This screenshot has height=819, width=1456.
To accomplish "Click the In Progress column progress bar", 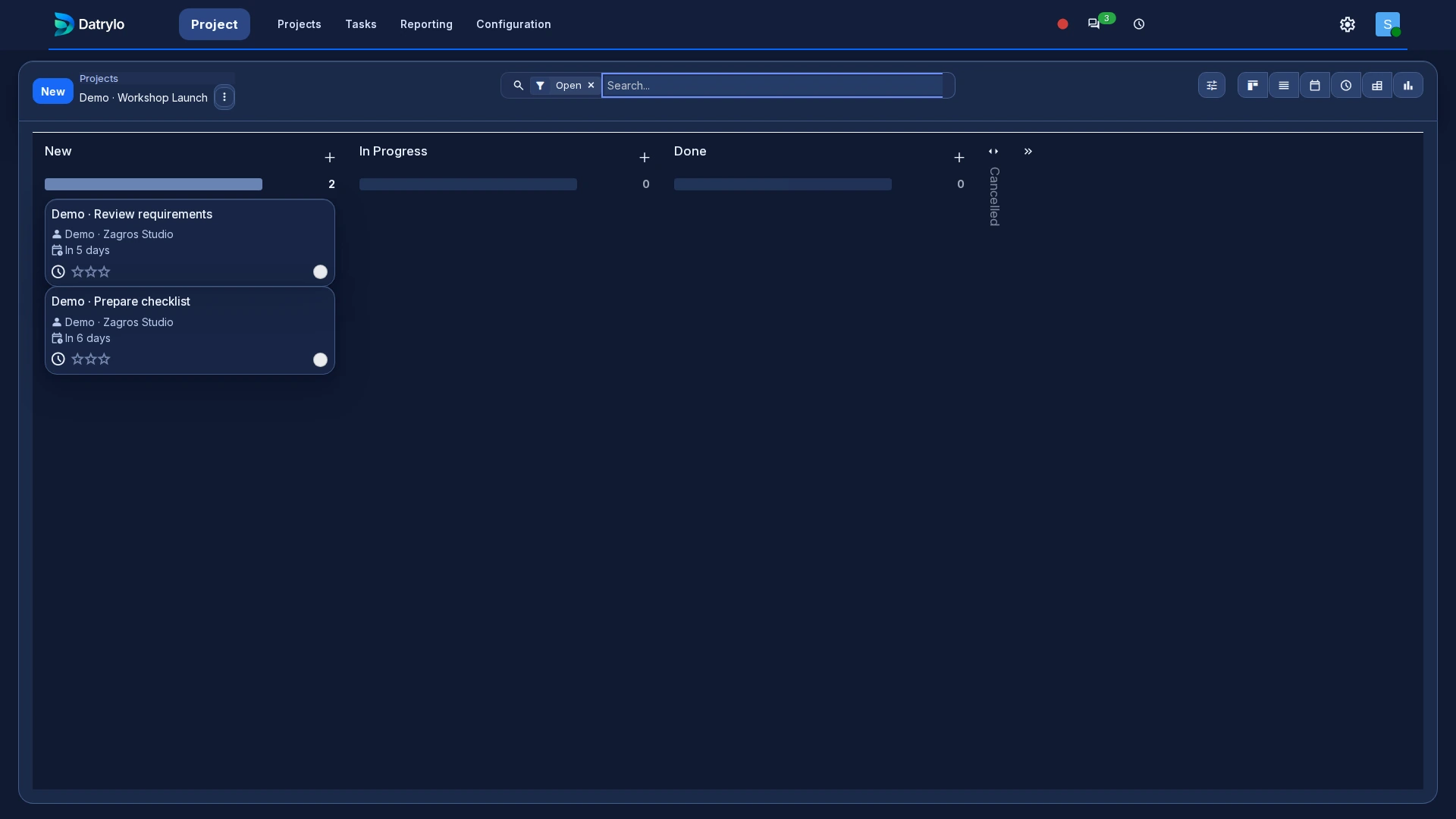I will 468,184.
